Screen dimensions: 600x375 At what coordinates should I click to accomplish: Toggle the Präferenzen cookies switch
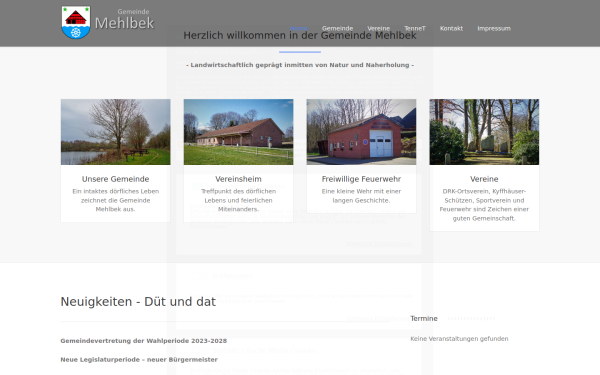coord(199,276)
